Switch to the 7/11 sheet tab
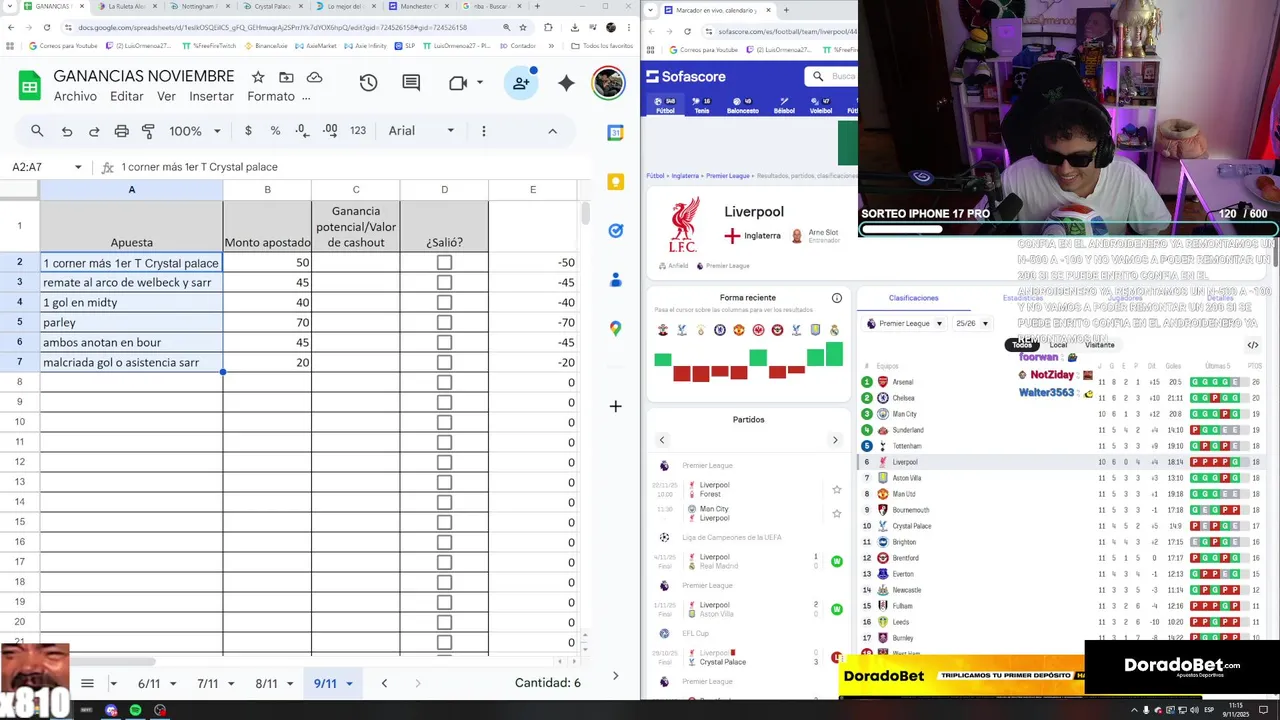1280x720 pixels. [x=208, y=684]
